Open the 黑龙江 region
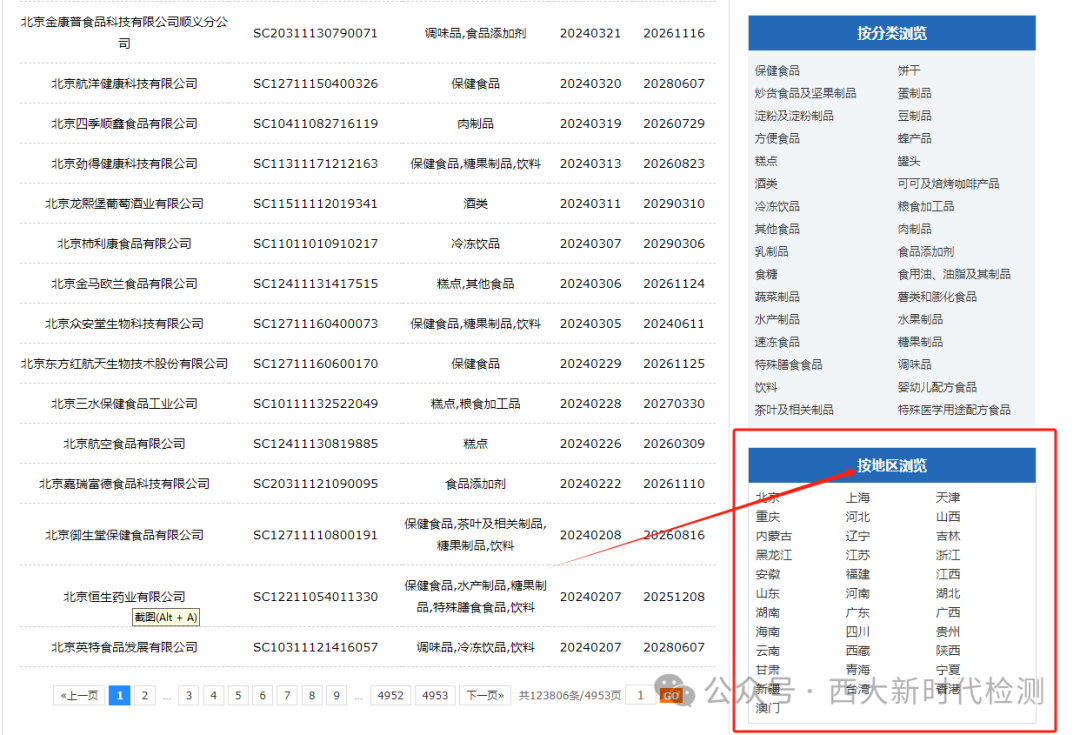 tap(773, 555)
